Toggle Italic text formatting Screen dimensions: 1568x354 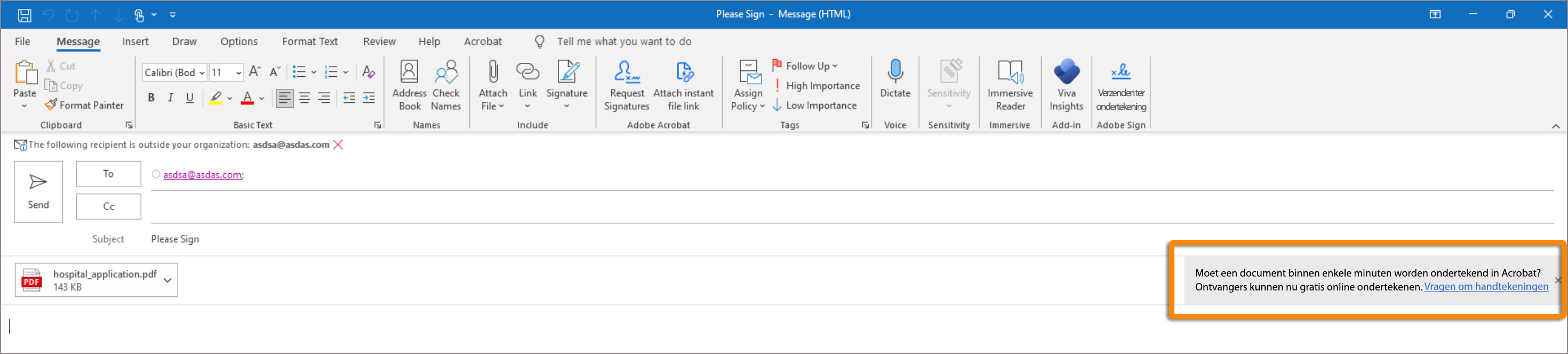pos(171,98)
